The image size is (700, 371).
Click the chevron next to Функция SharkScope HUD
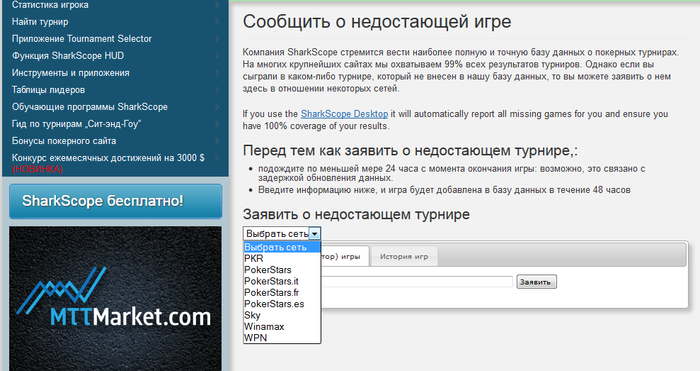(x=217, y=55)
